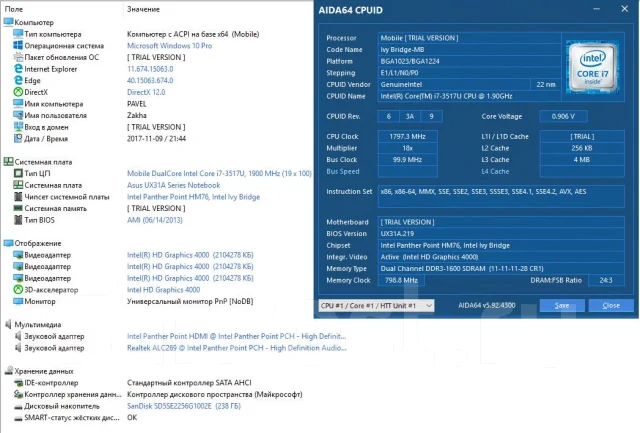The image size is (640, 433).
Task: Click the system memory row icon
Action: [x=18, y=208]
